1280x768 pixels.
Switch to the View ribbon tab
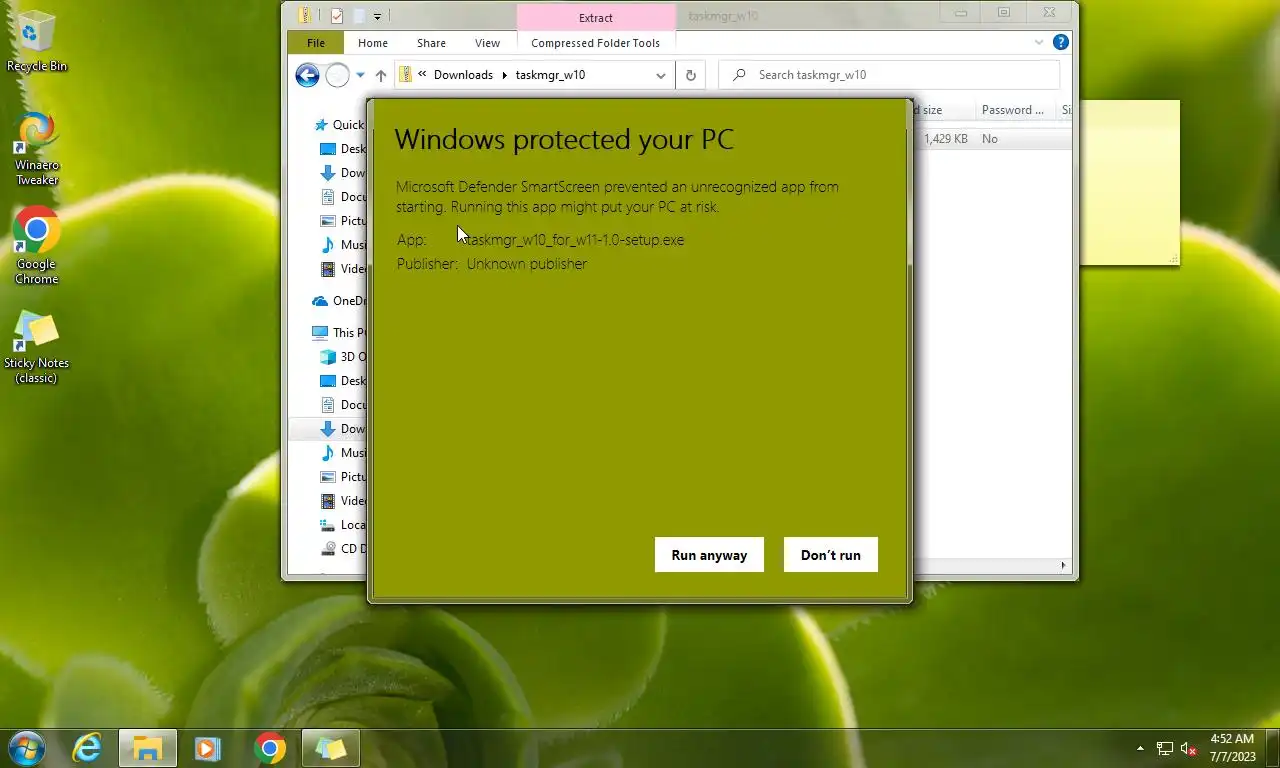pos(487,43)
